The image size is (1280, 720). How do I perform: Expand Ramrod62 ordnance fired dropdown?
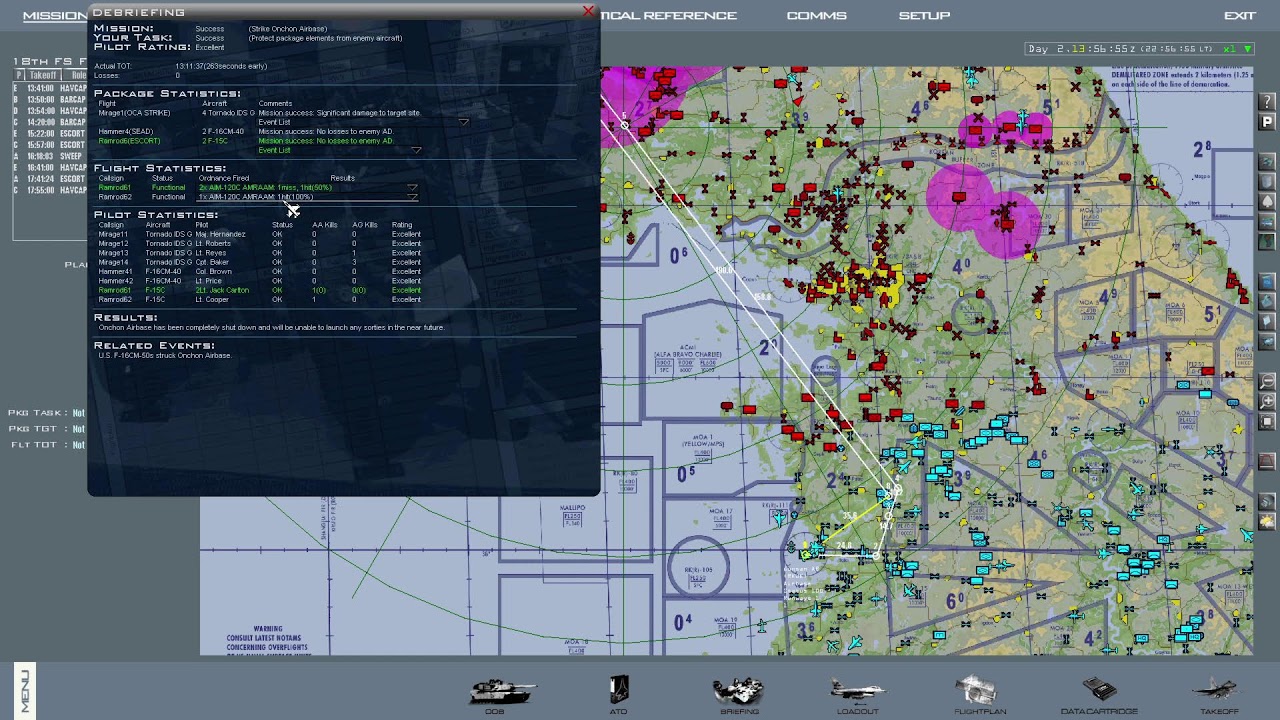pyautogui.click(x=412, y=197)
